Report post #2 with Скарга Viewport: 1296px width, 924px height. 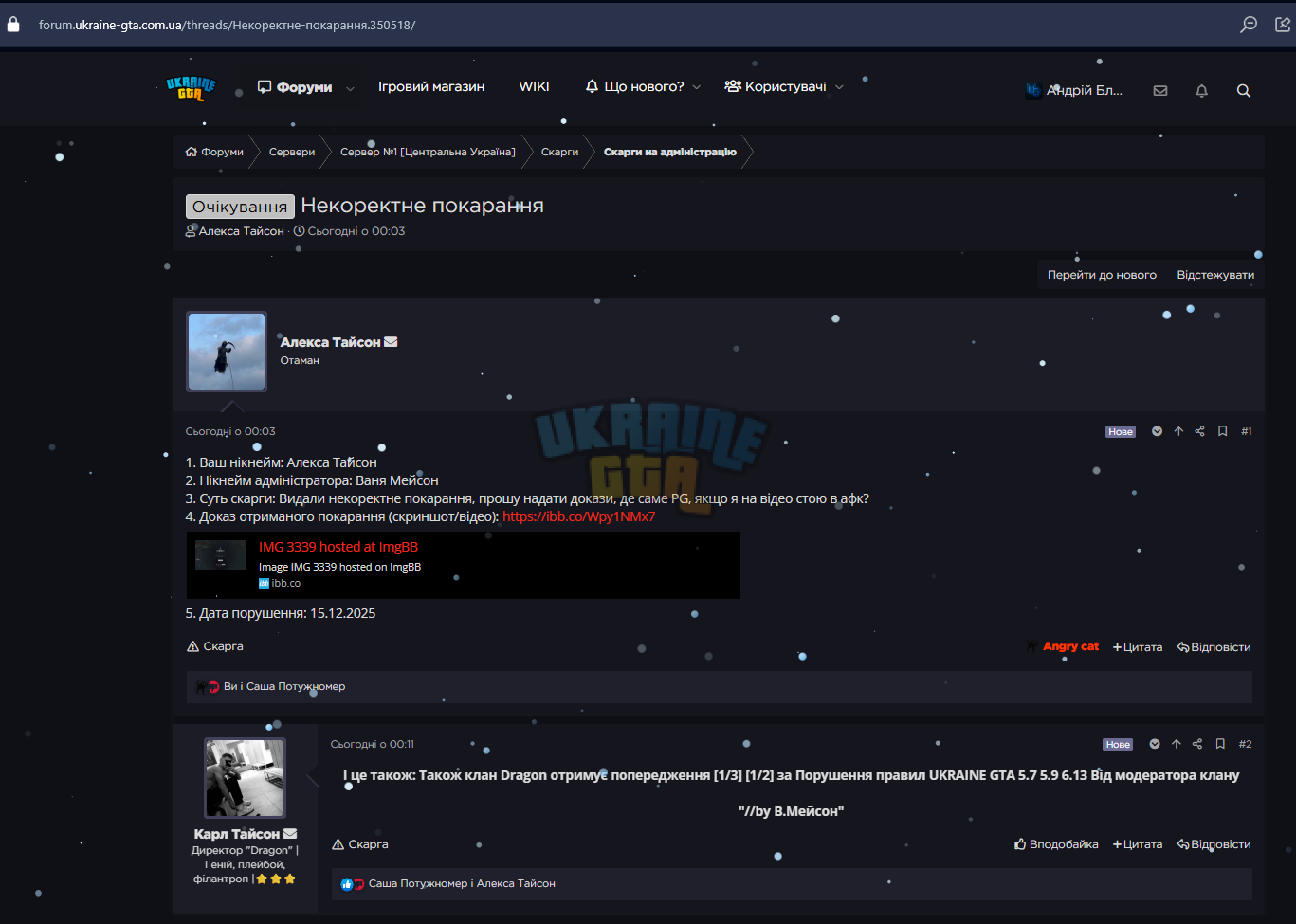(x=360, y=844)
